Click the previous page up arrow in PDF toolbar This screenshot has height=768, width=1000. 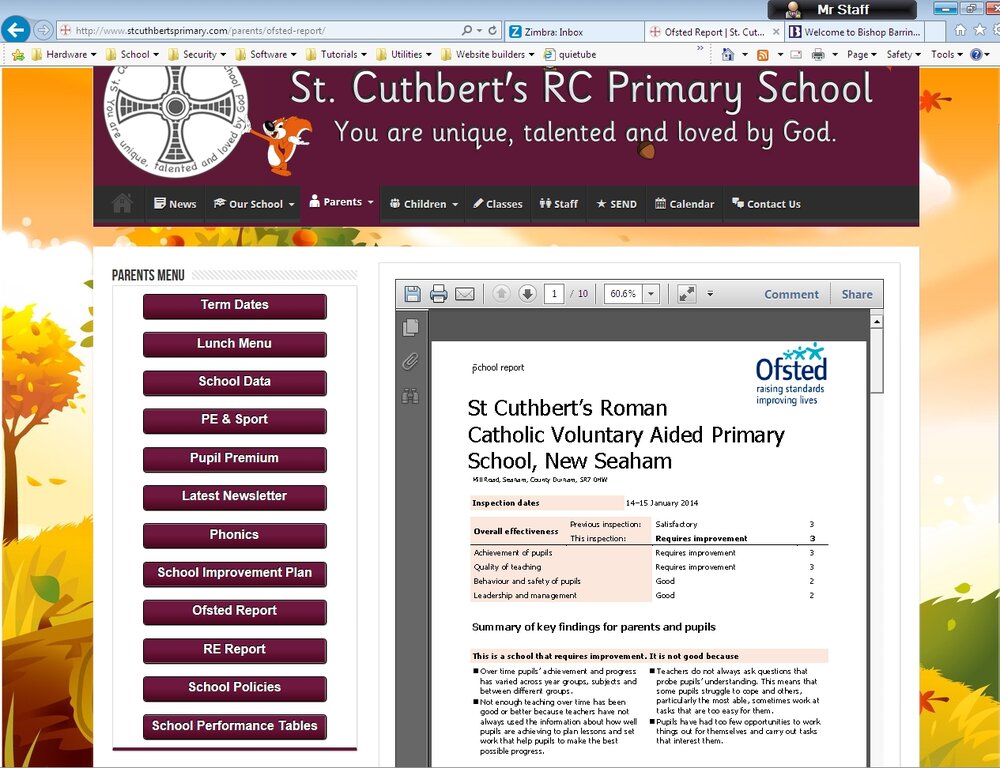501,293
